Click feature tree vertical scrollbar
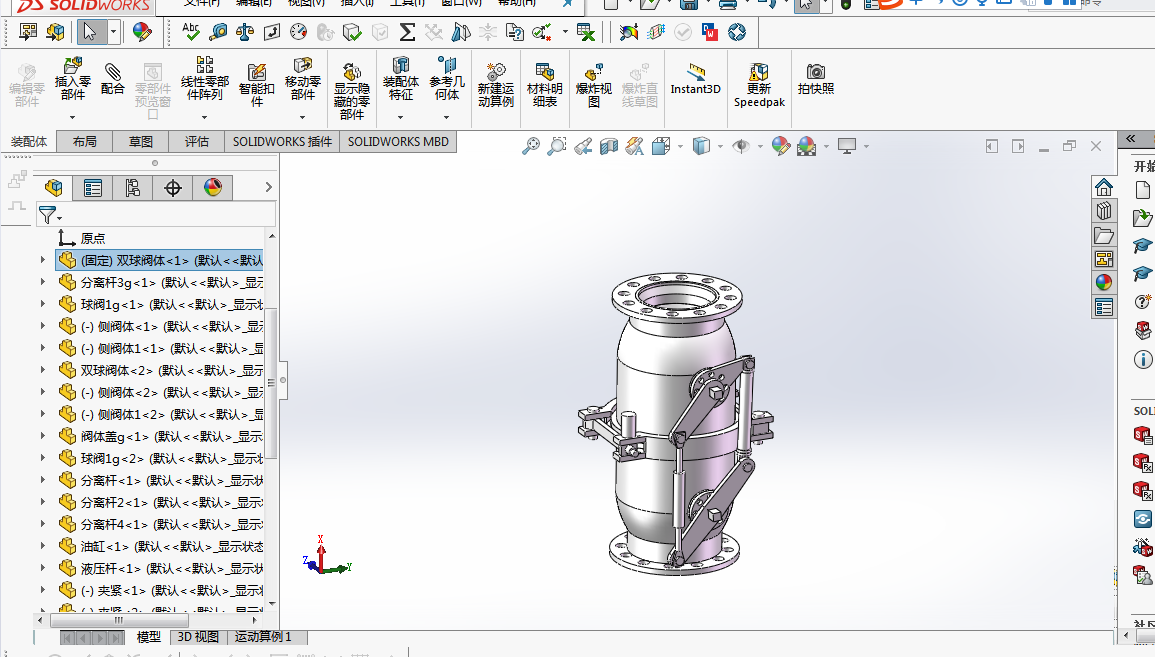Screen dimensions: 1155x657 [x=272, y=383]
